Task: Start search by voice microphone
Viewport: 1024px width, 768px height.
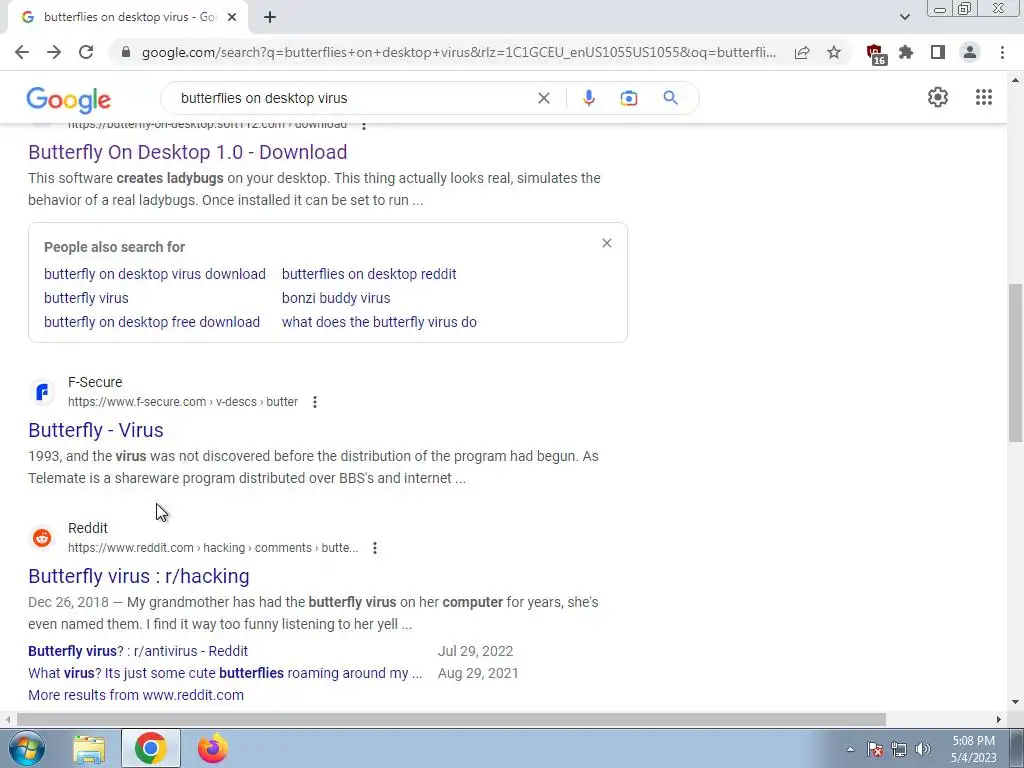Action: [588, 98]
